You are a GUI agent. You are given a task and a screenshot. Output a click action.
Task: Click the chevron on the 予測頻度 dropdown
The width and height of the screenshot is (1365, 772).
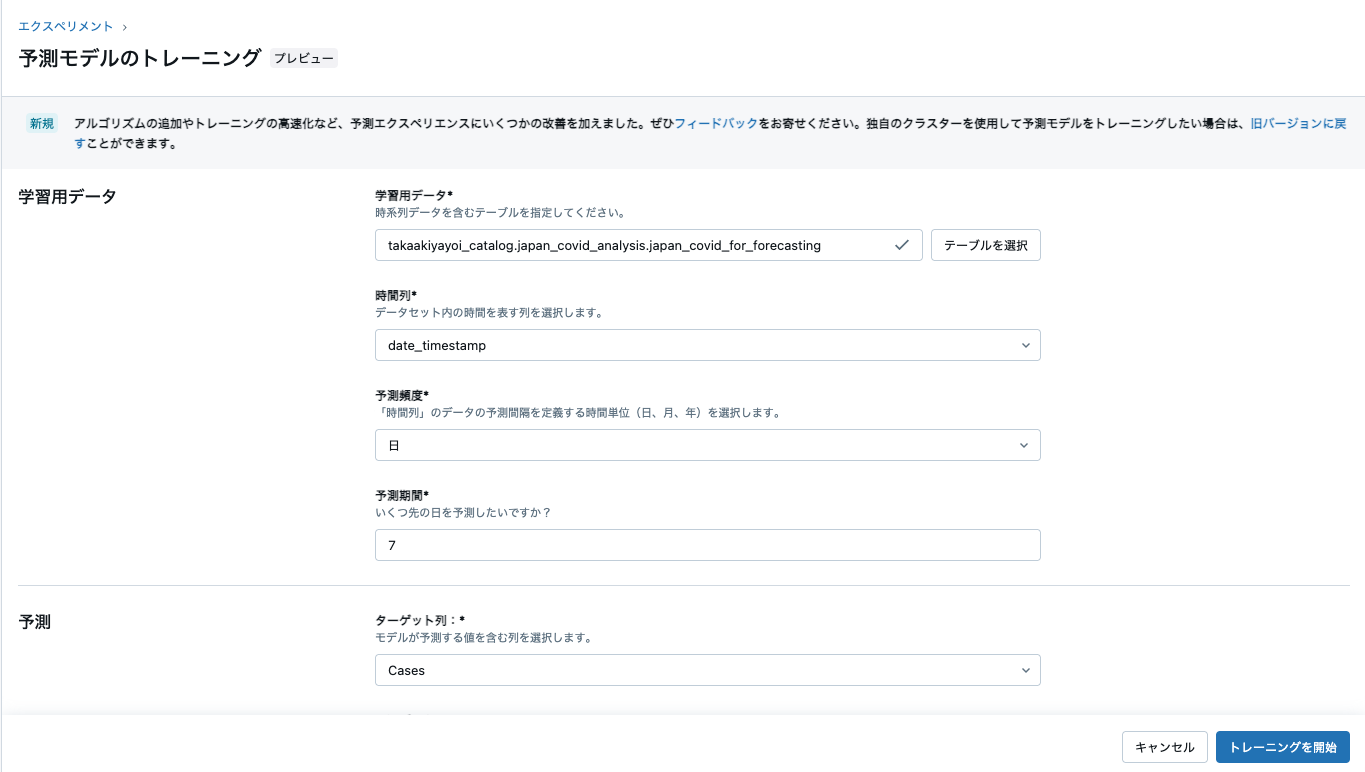tap(1025, 445)
